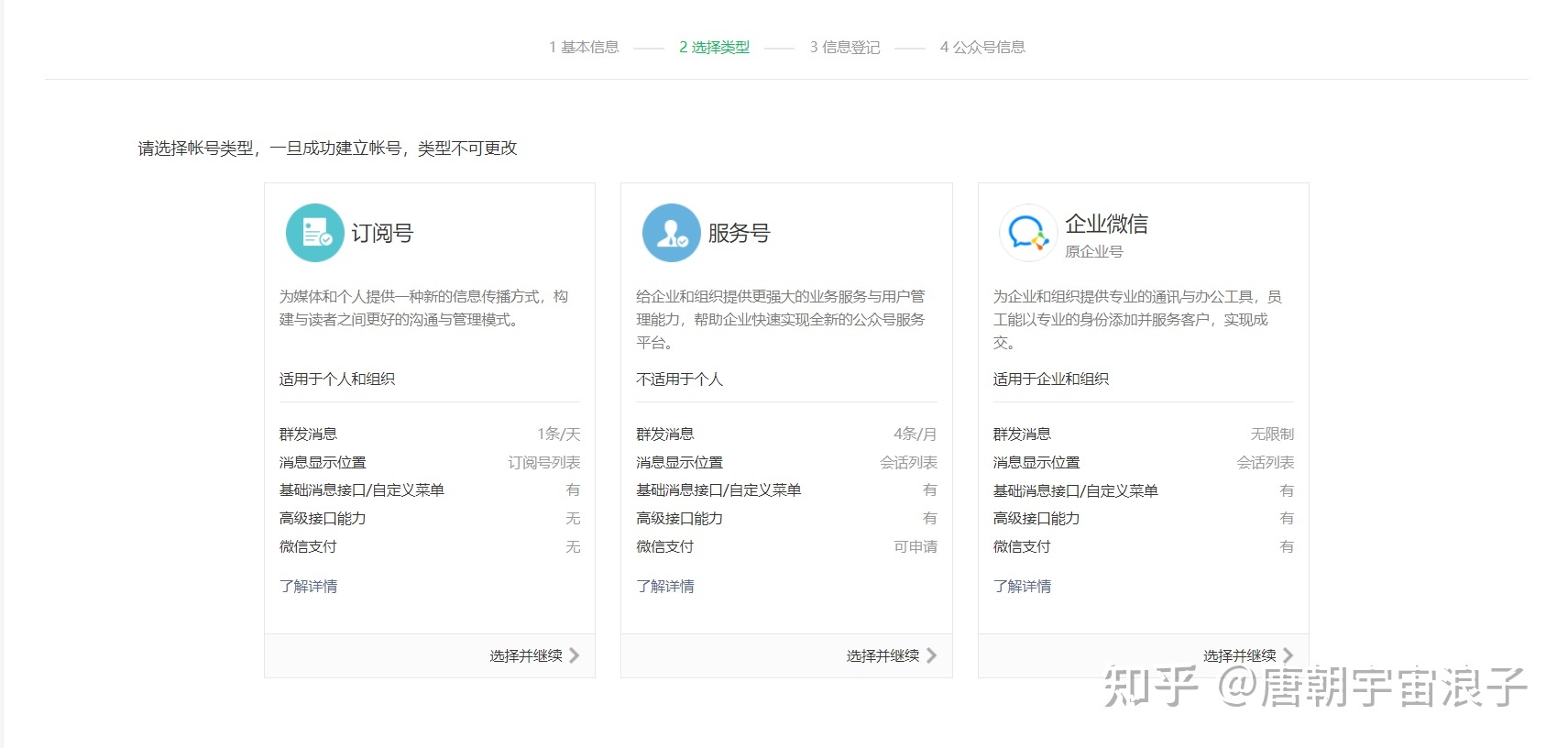Screen dimensions: 1568x748
Task: Click the chevron arrow in 订阅号 card footer
Action: tap(575, 655)
